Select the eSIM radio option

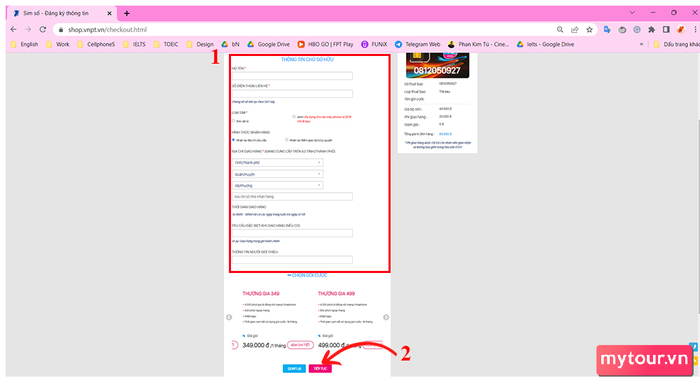(294, 117)
